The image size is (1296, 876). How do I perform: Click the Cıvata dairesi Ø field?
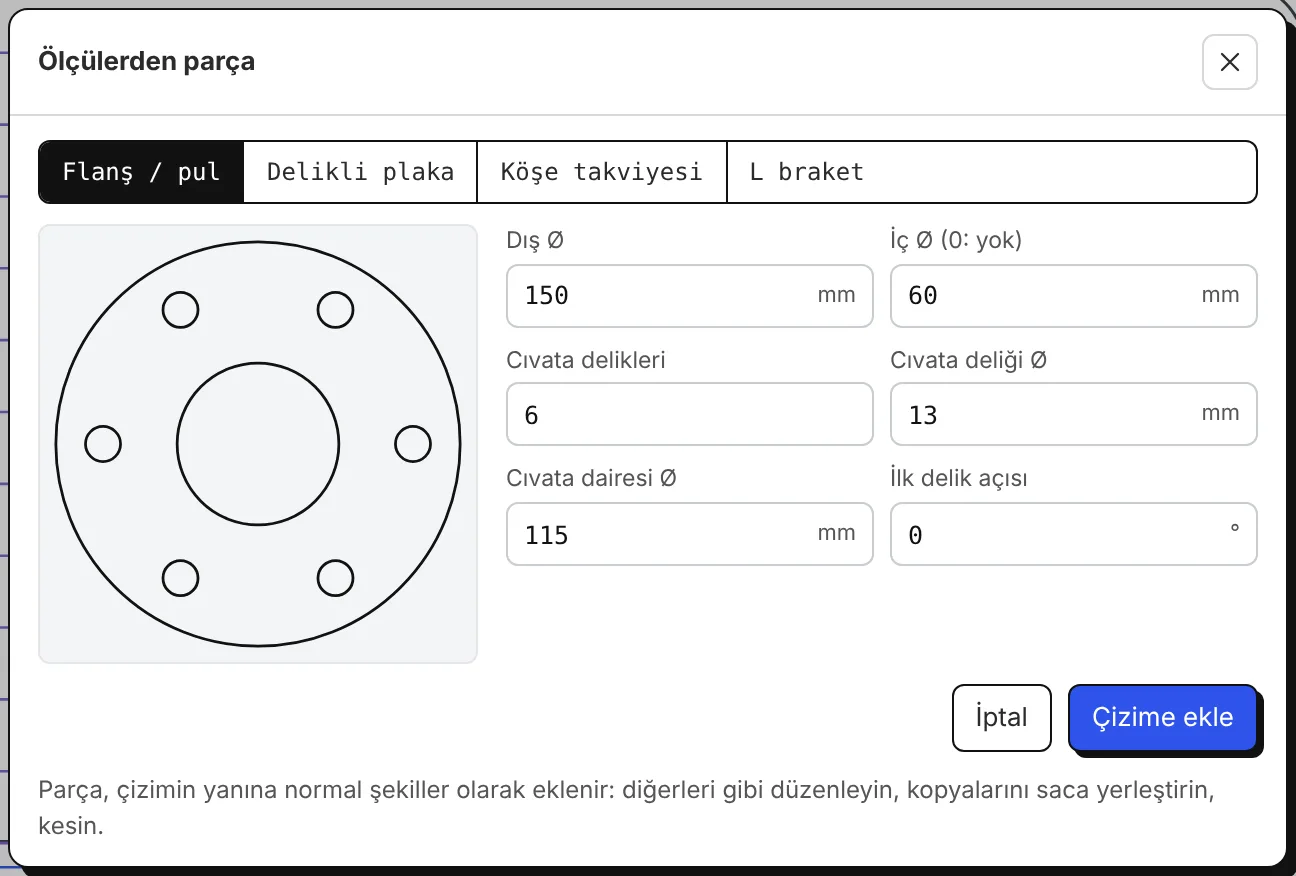click(x=690, y=534)
